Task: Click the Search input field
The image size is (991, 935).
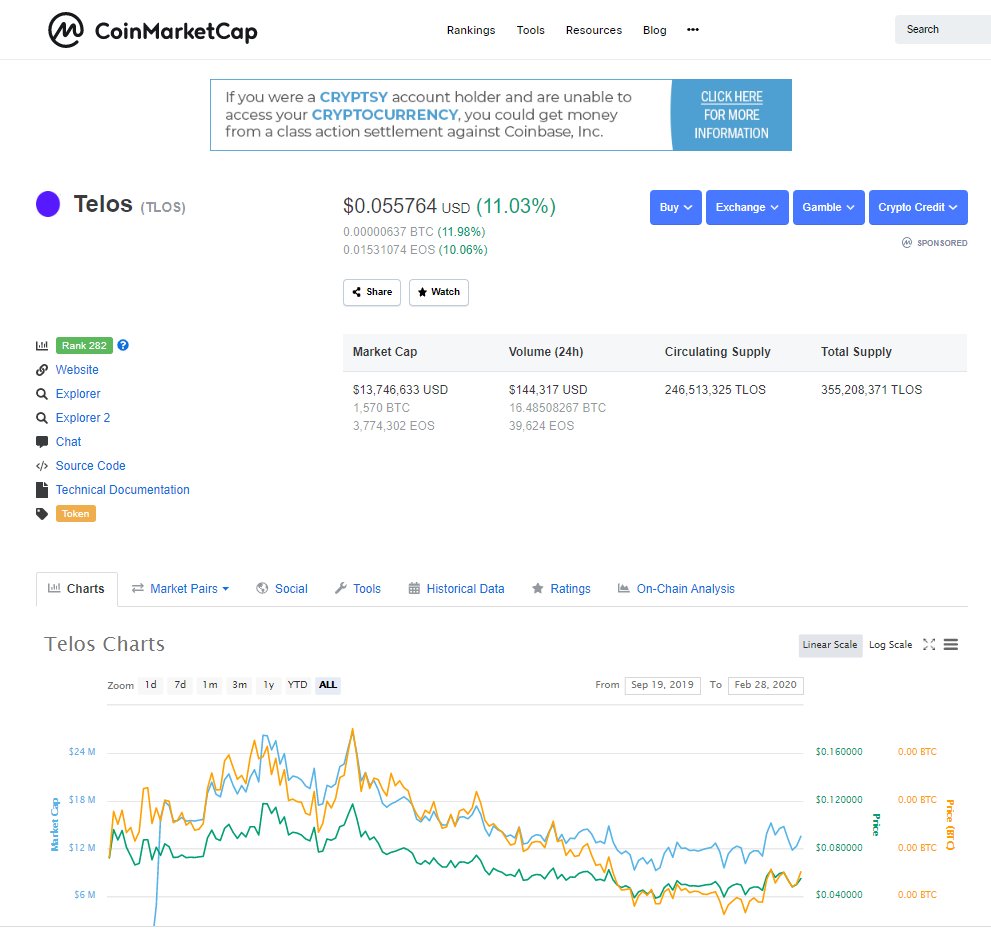Action: (943, 30)
